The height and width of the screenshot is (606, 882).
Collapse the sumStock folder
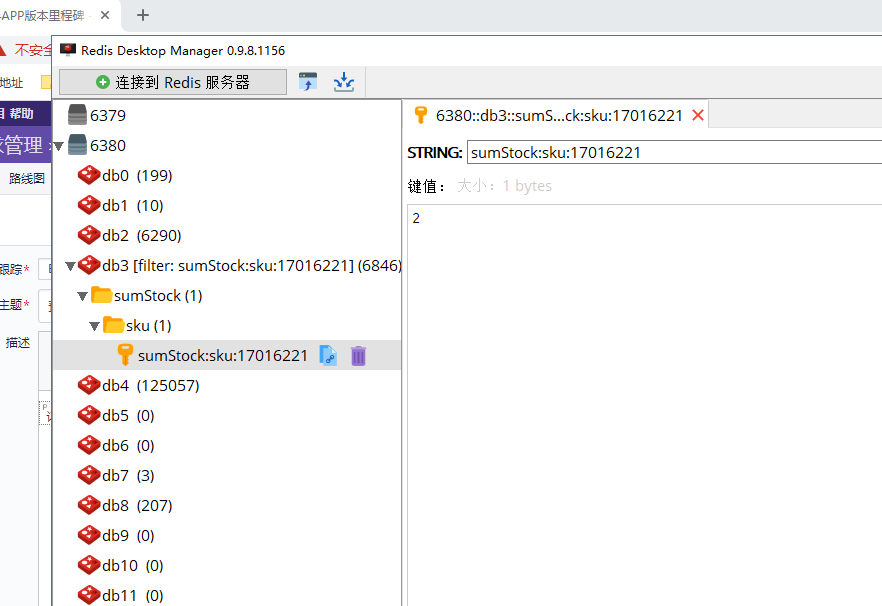pyautogui.click(x=82, y=296)
